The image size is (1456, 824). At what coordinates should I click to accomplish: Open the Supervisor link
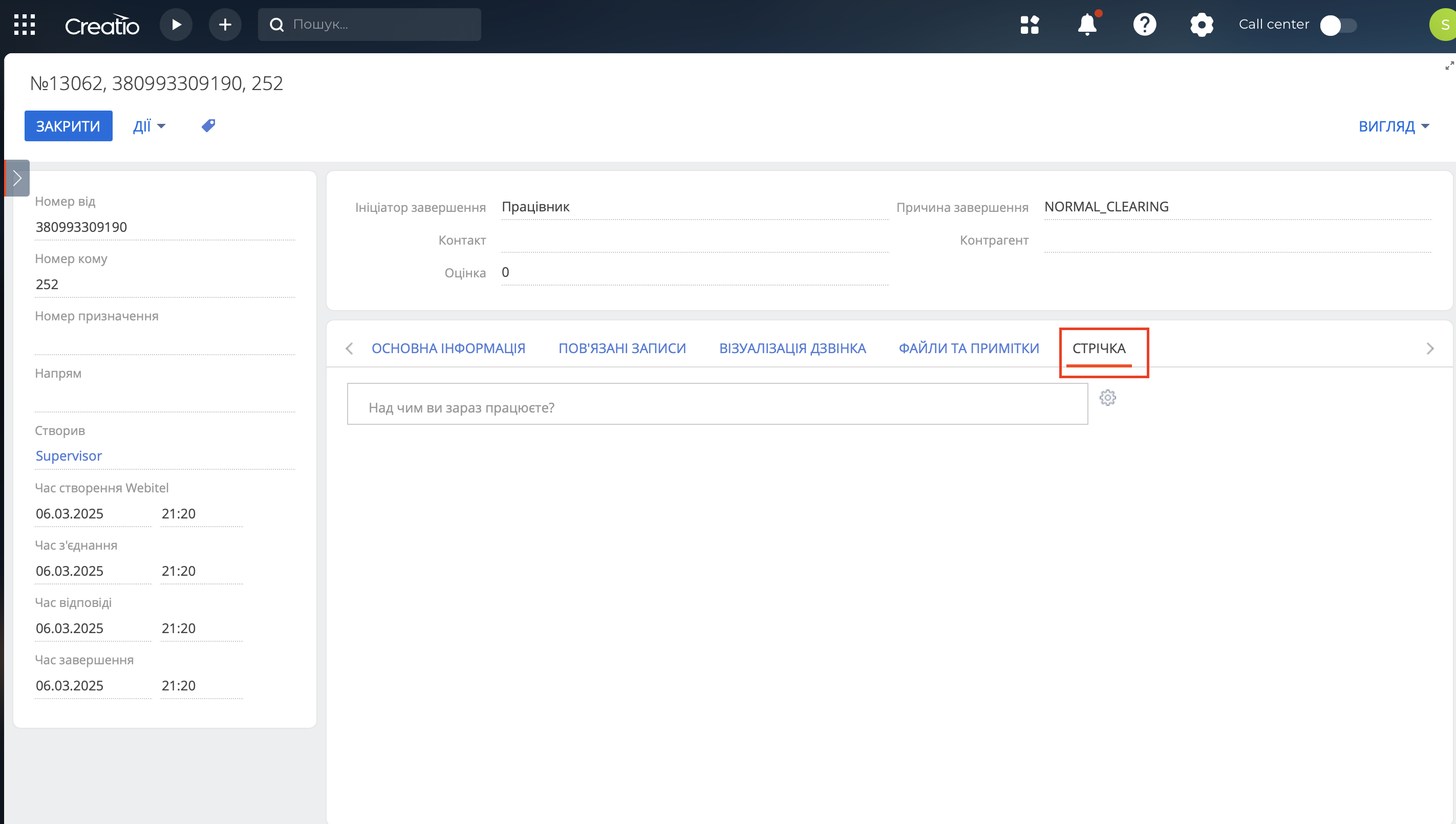click(x=69, y=456)
